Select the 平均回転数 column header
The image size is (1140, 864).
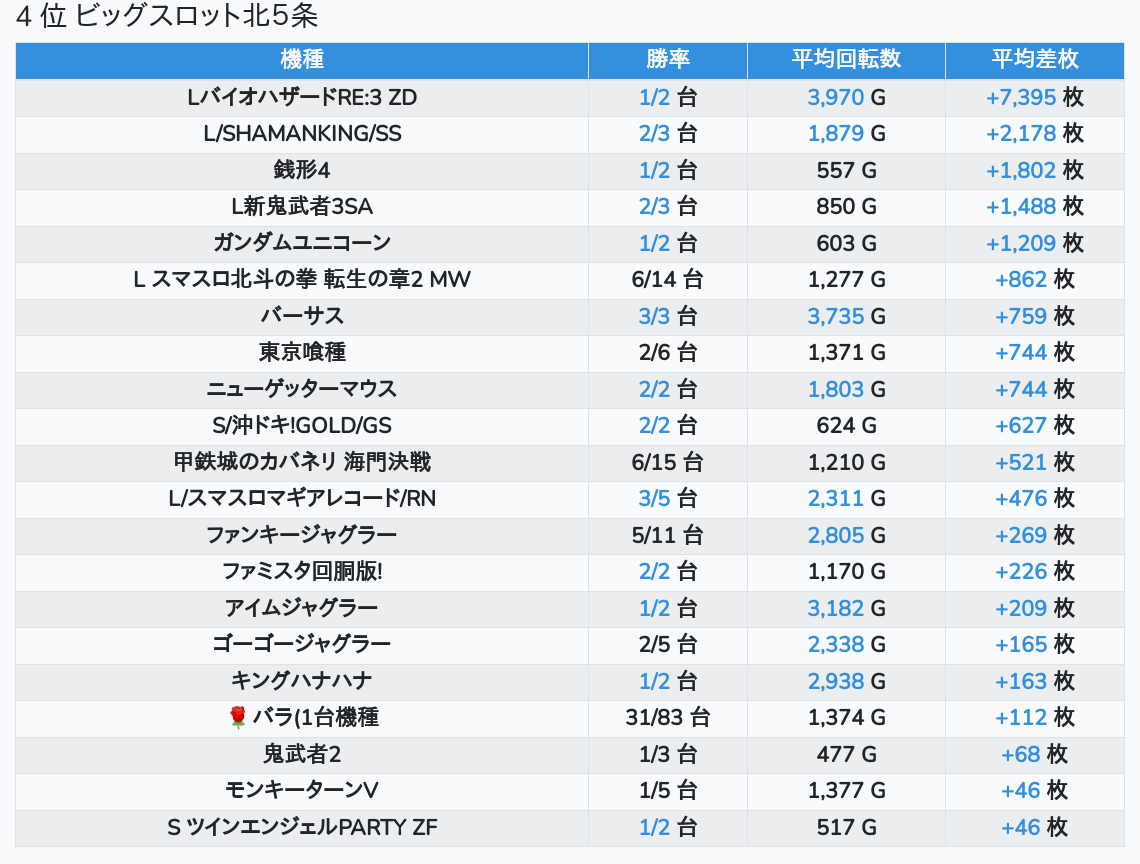pyautogui.click(x=846, y=60)
